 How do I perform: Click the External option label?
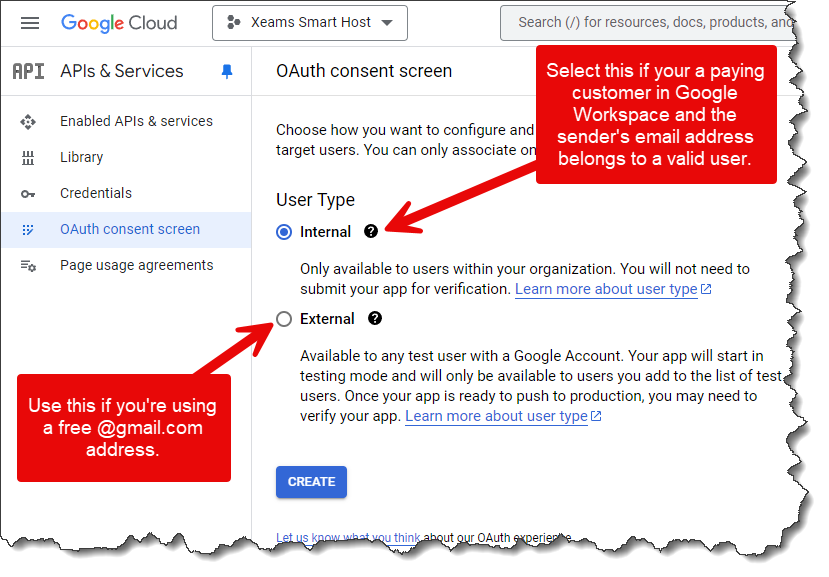327,319
